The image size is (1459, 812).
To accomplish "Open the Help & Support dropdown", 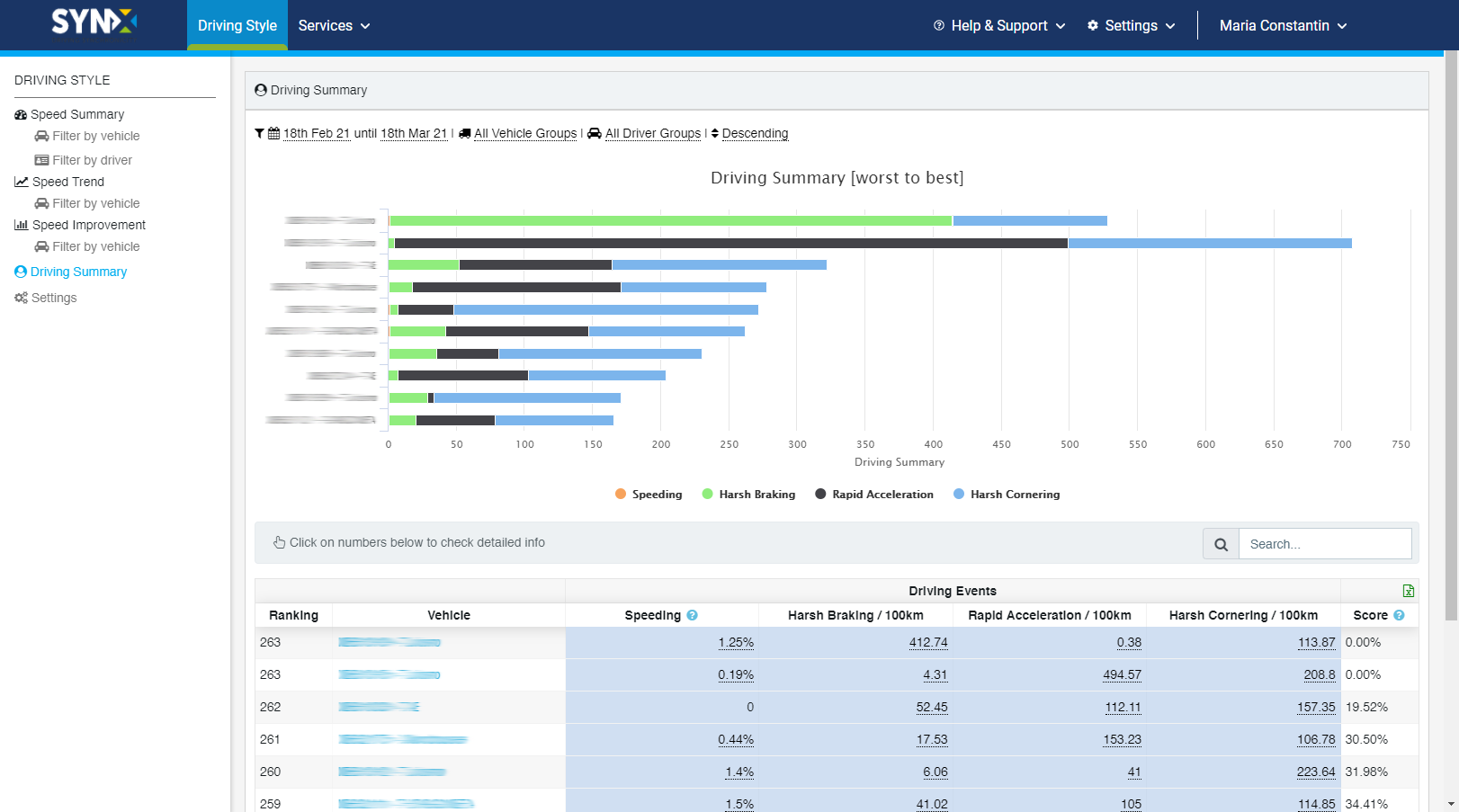I will click(998, 25).
